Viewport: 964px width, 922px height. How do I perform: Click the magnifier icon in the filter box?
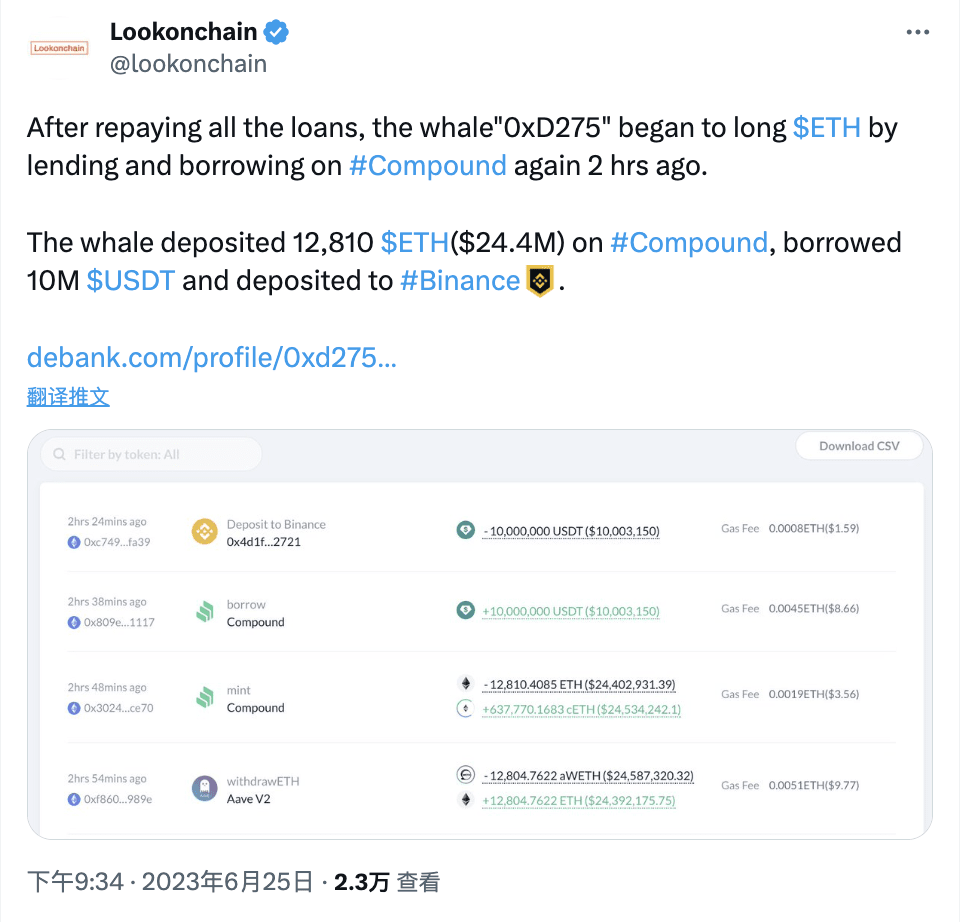tap(60, 453)
